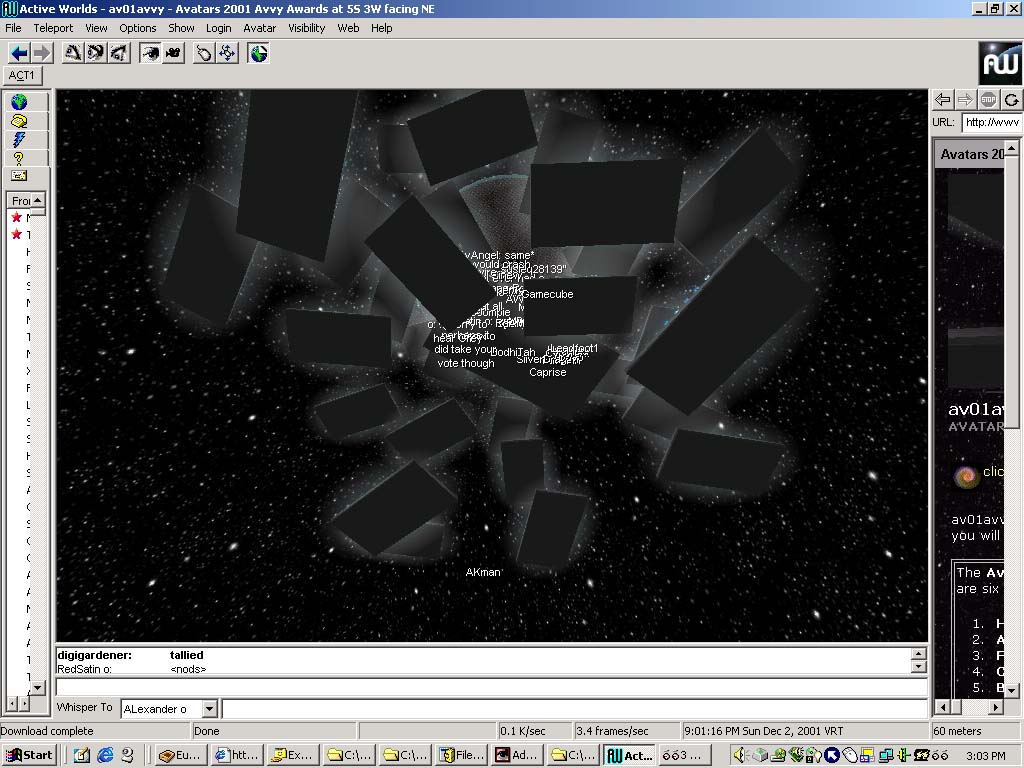
Task: Open the Teleport menu
Action: (53, 28)
